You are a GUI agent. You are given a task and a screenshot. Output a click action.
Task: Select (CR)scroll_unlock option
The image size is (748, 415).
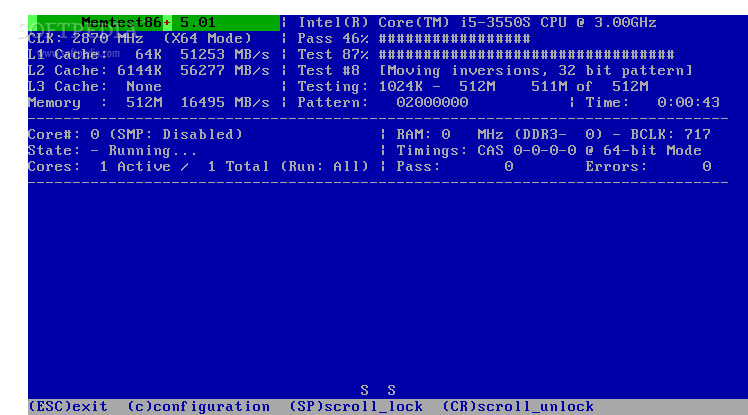pyautogui.click(x=518, y=406)
